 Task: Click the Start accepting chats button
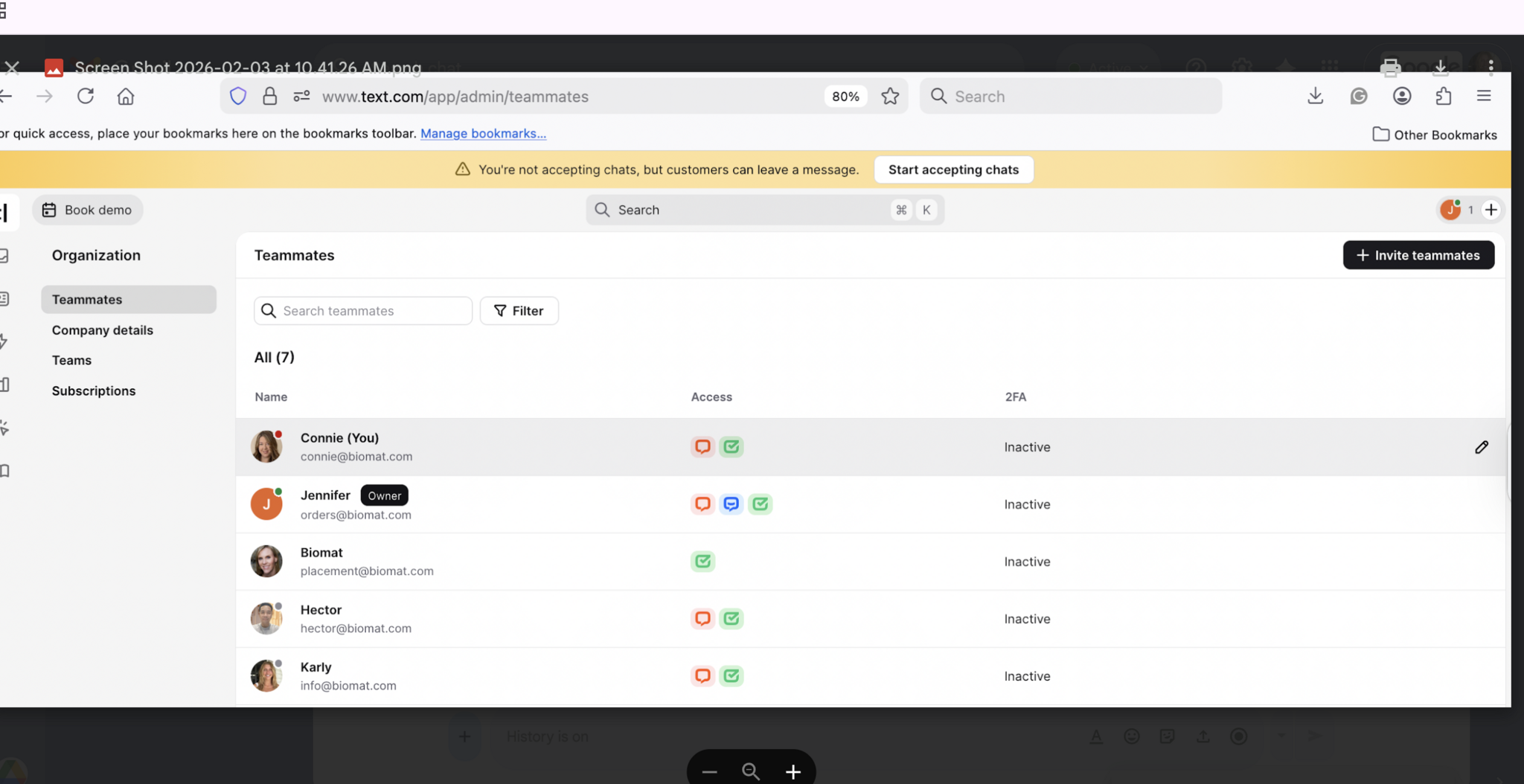(953, 170)
